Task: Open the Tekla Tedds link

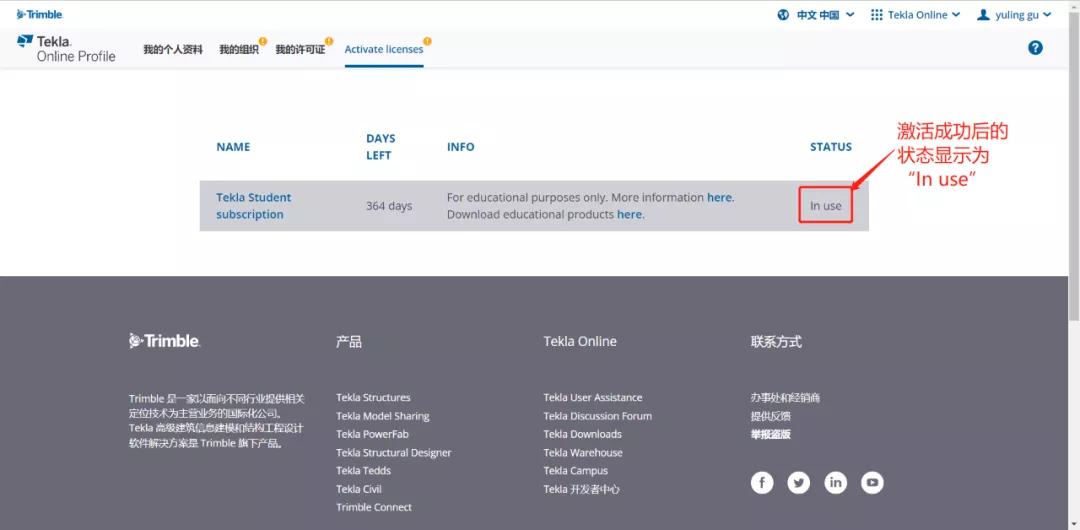Action: (x=364, y=471)
